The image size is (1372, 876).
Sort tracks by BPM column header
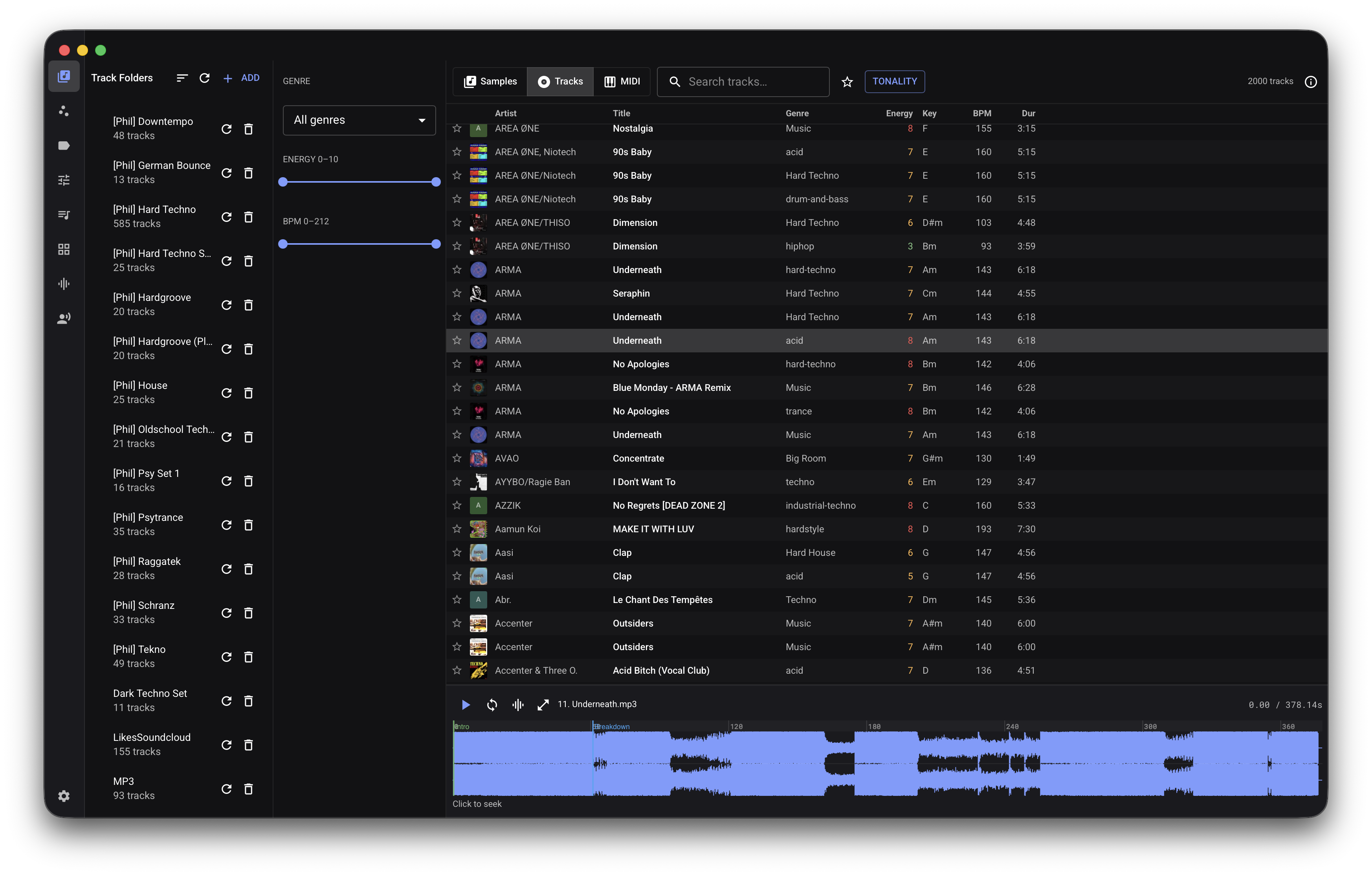click(982, 114)
